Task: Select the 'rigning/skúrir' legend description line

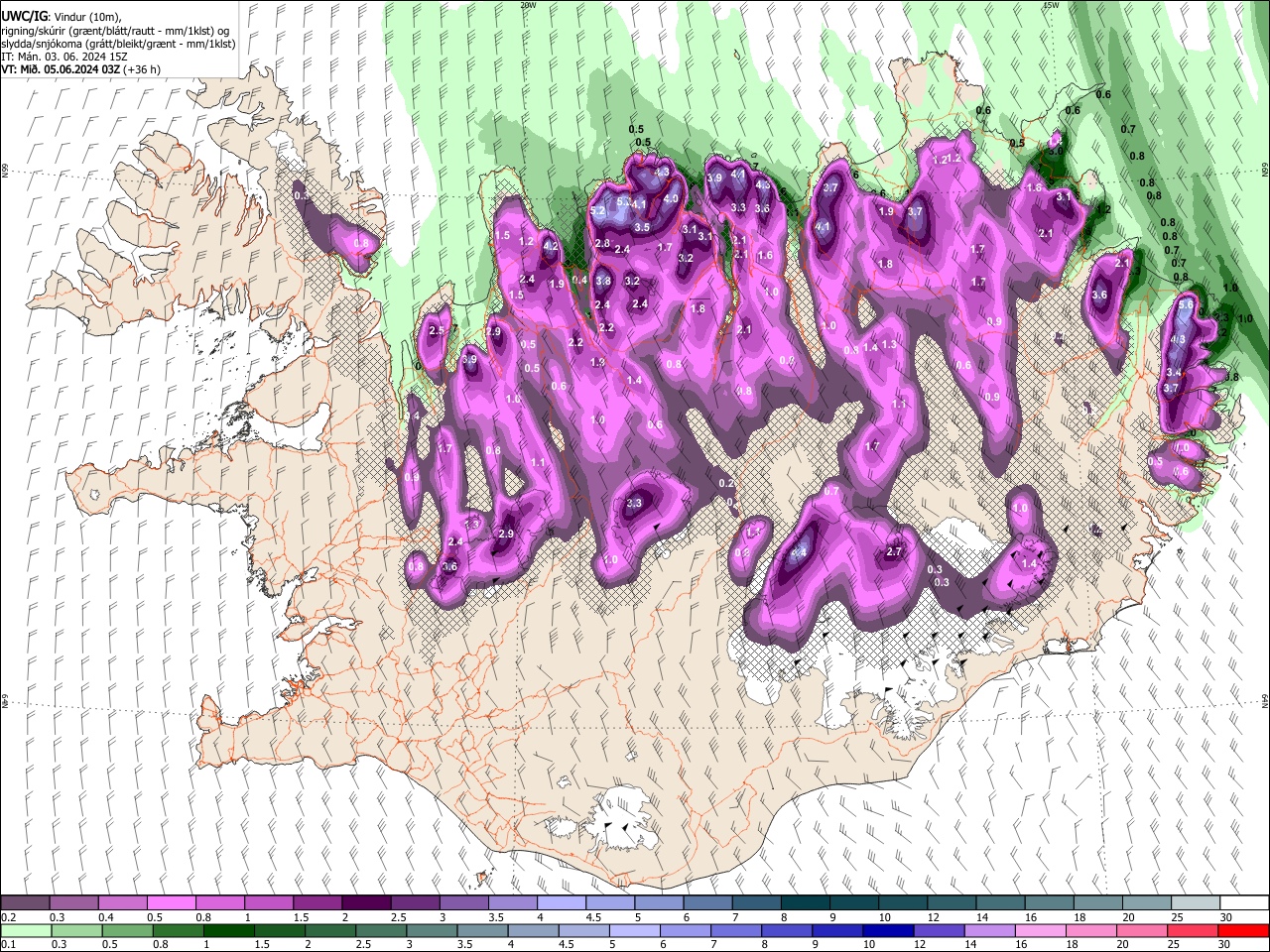Action: pyautogui.click(x=114, y=31)
